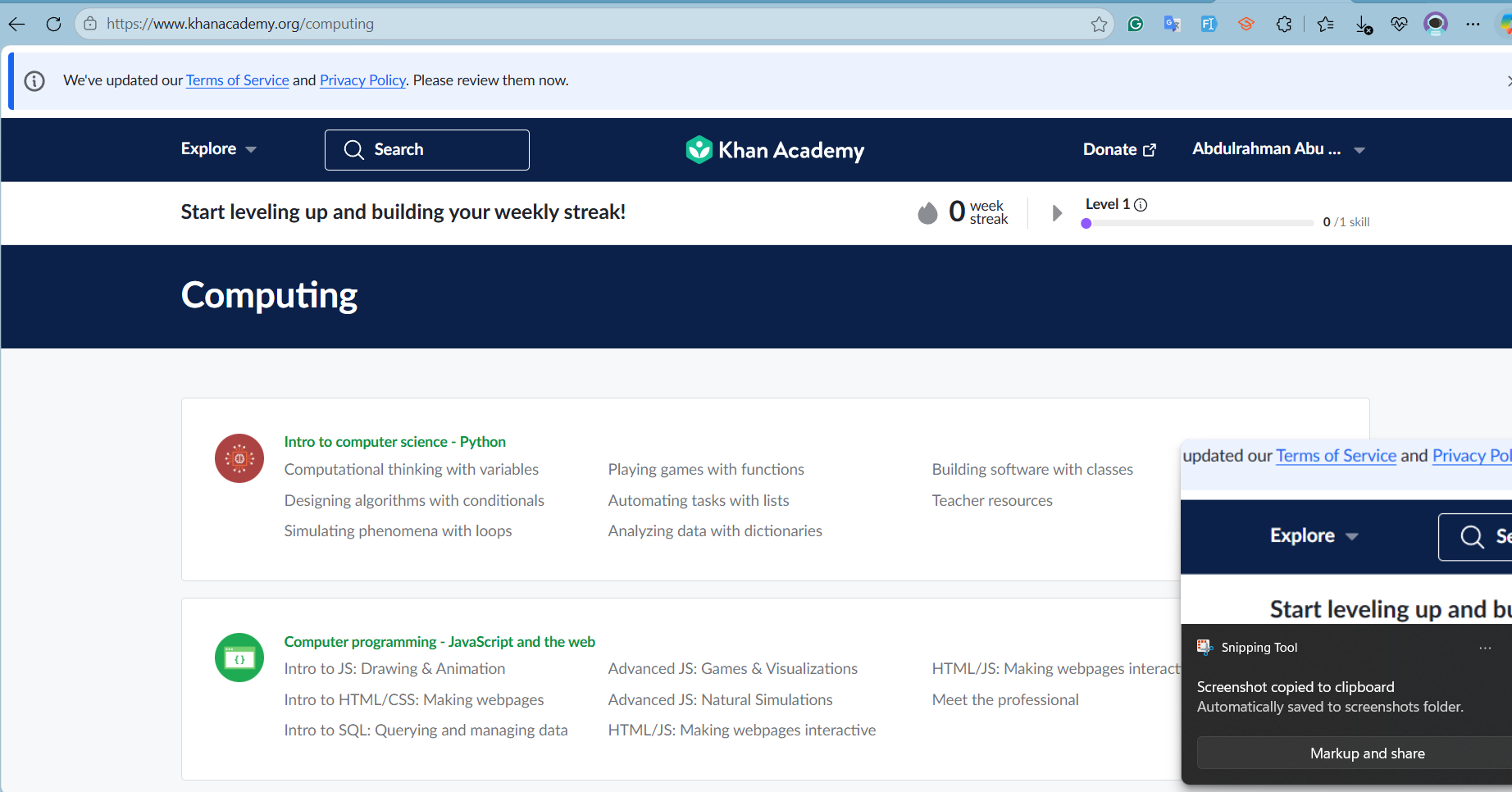Viewport: 1512px width, 792px height.
Task: Click the browser refresh button
Action: [53, 24]
